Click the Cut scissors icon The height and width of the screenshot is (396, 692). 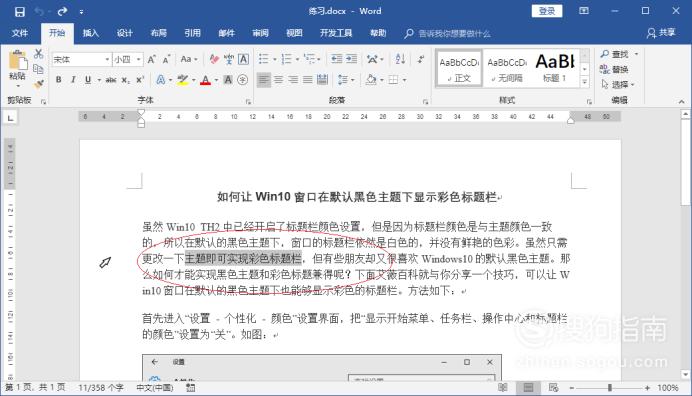[x=39, y=54]
